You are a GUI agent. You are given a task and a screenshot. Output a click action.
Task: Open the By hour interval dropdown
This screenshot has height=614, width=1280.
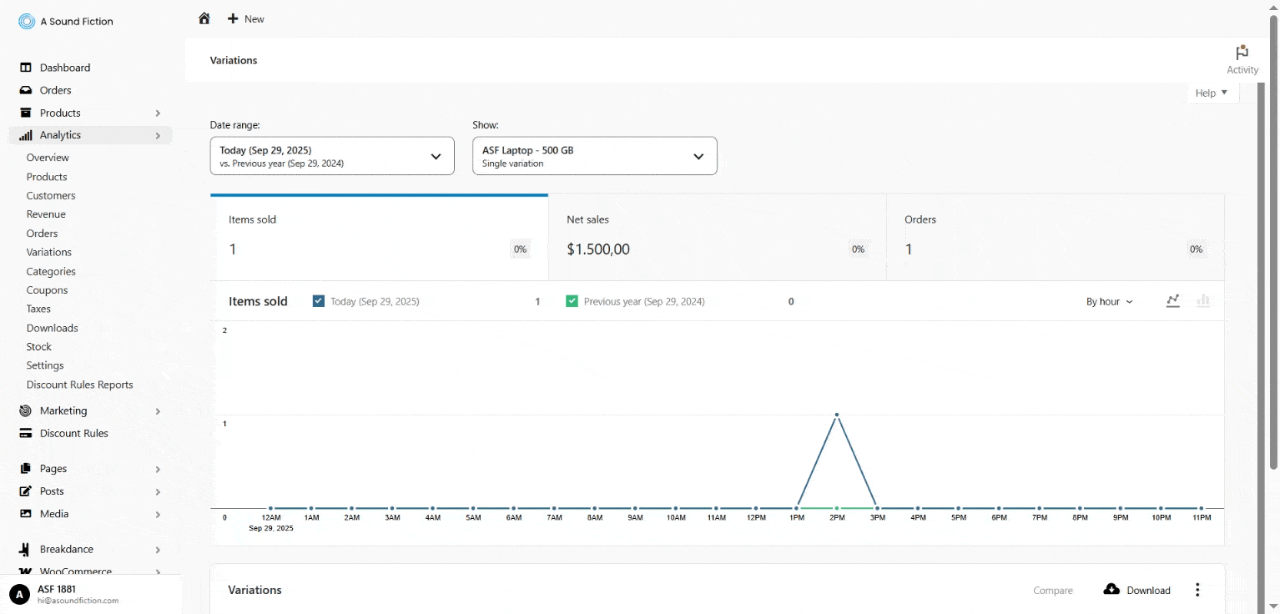pos(1108,300)
